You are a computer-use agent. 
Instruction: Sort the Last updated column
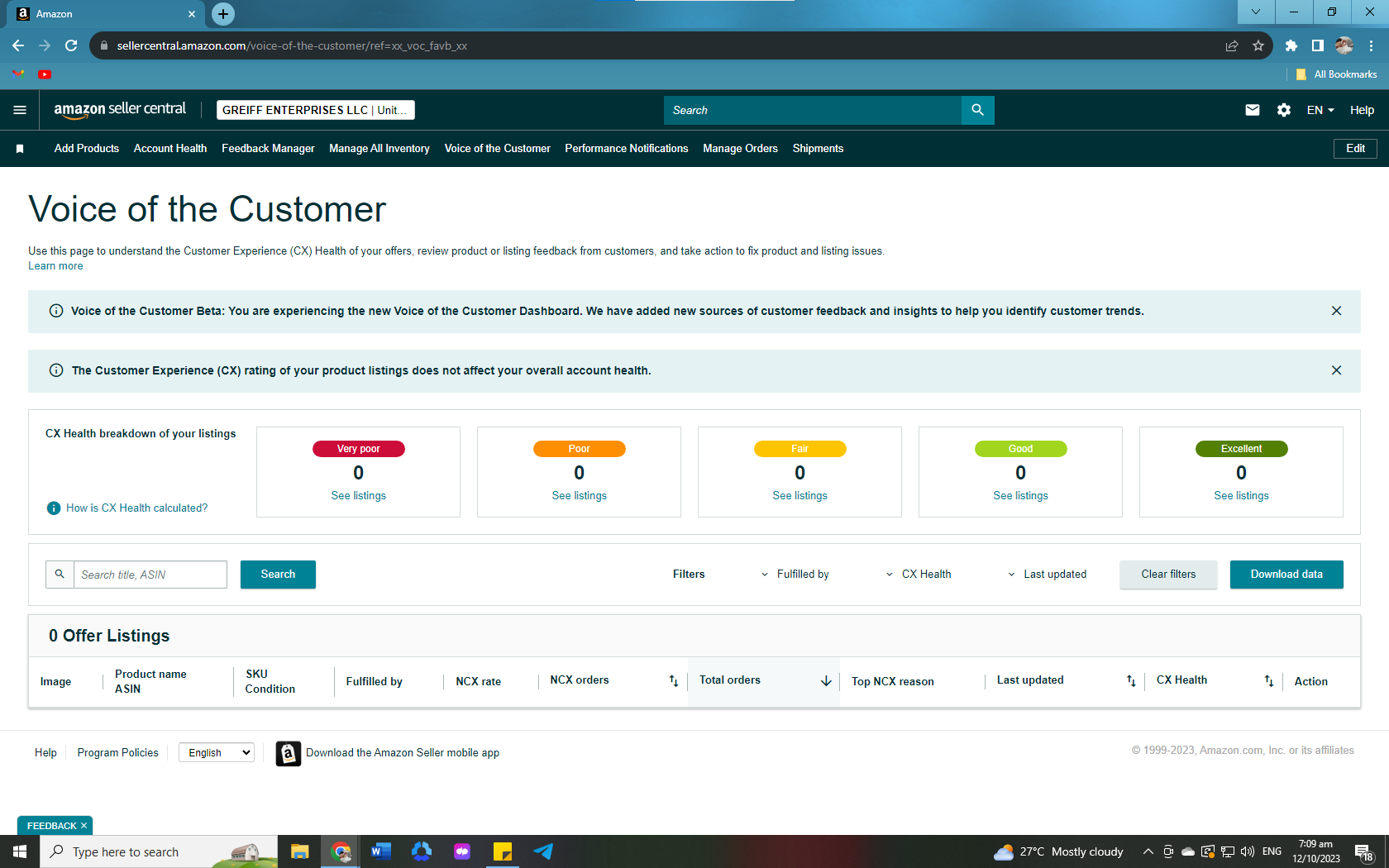1131,681
